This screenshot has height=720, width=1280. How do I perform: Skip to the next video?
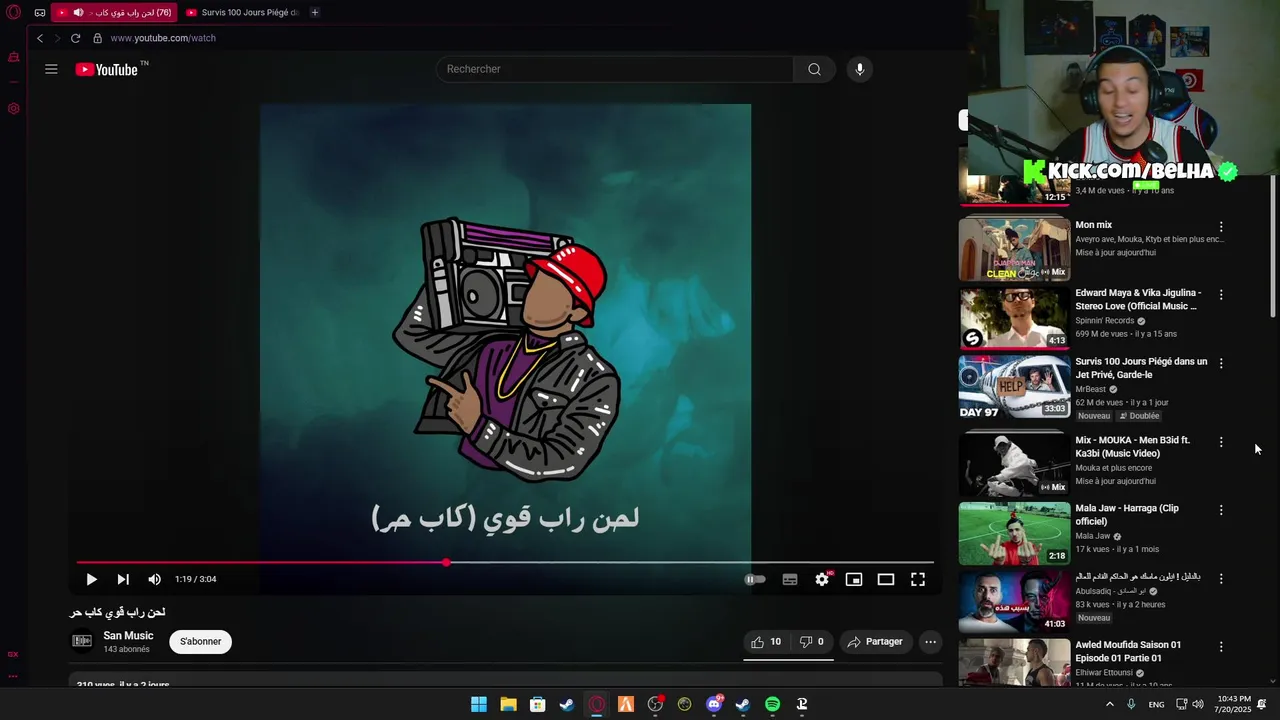point(123,579)
